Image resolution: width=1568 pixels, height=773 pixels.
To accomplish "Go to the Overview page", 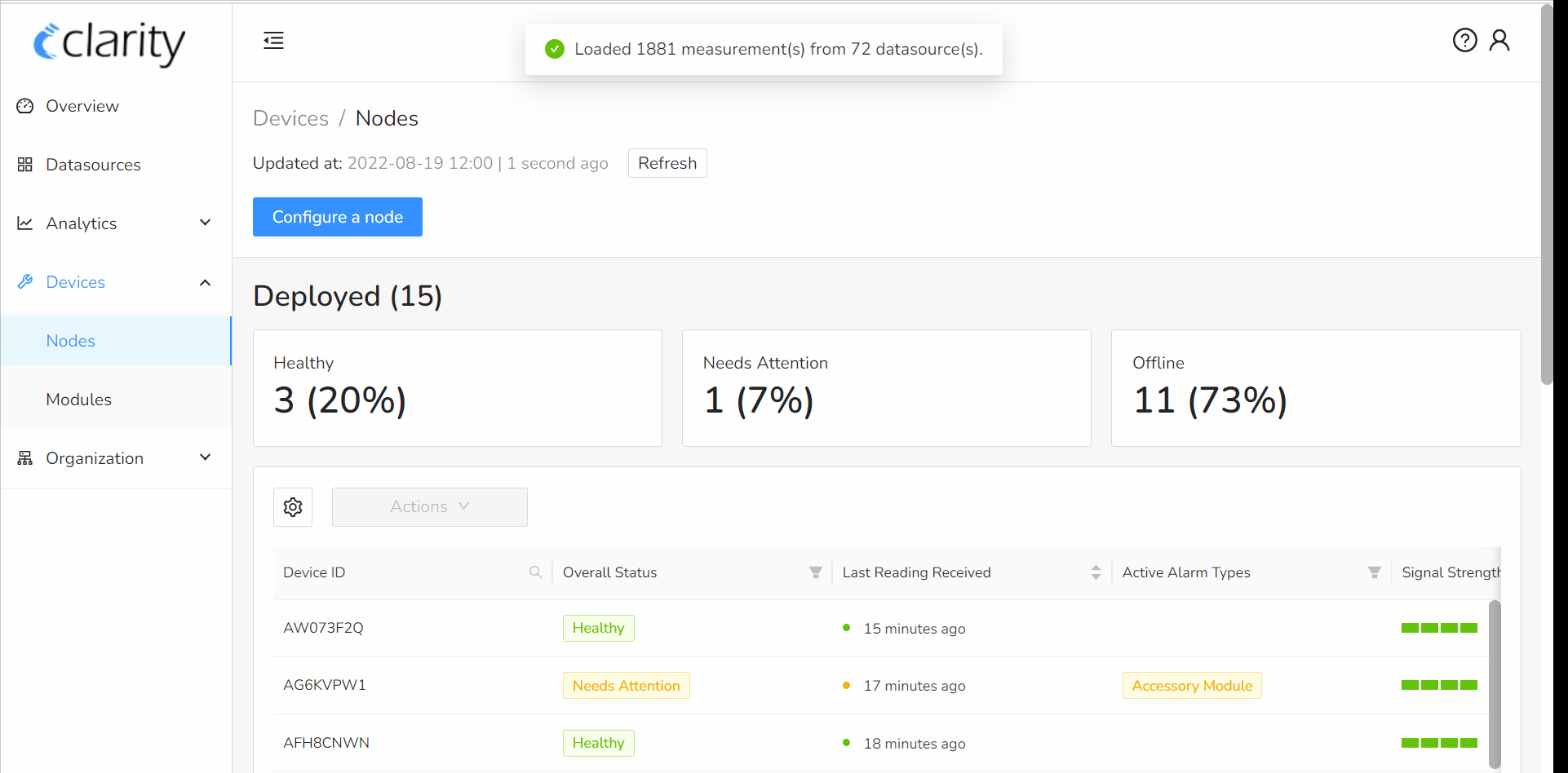I will coord(82,106).
